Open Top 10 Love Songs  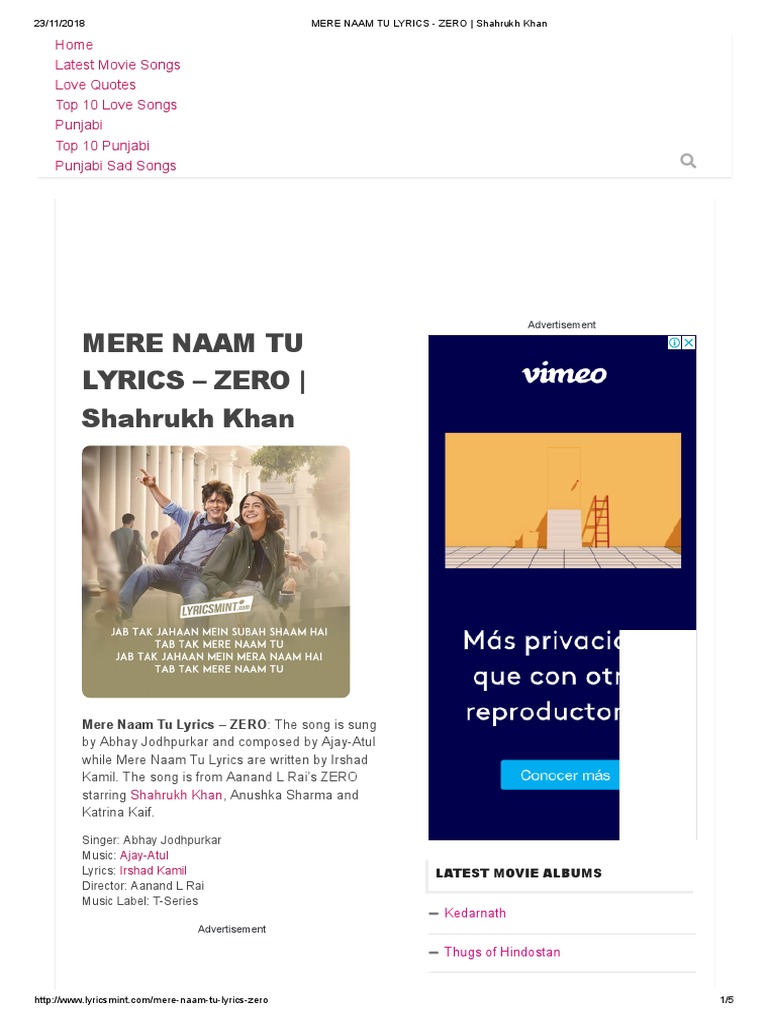[116, 105]
